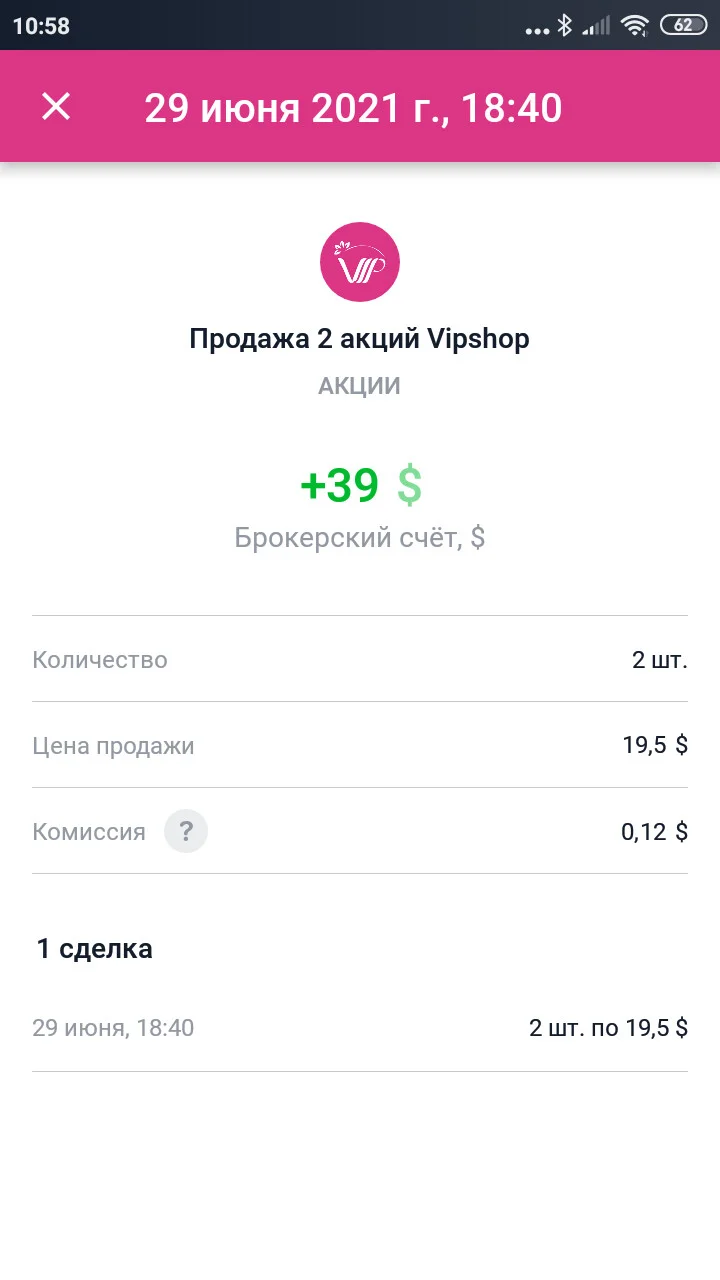This screenshot has height=1280, width=720.
Task: Tap the three dots status bar icon
Action: 538,31
